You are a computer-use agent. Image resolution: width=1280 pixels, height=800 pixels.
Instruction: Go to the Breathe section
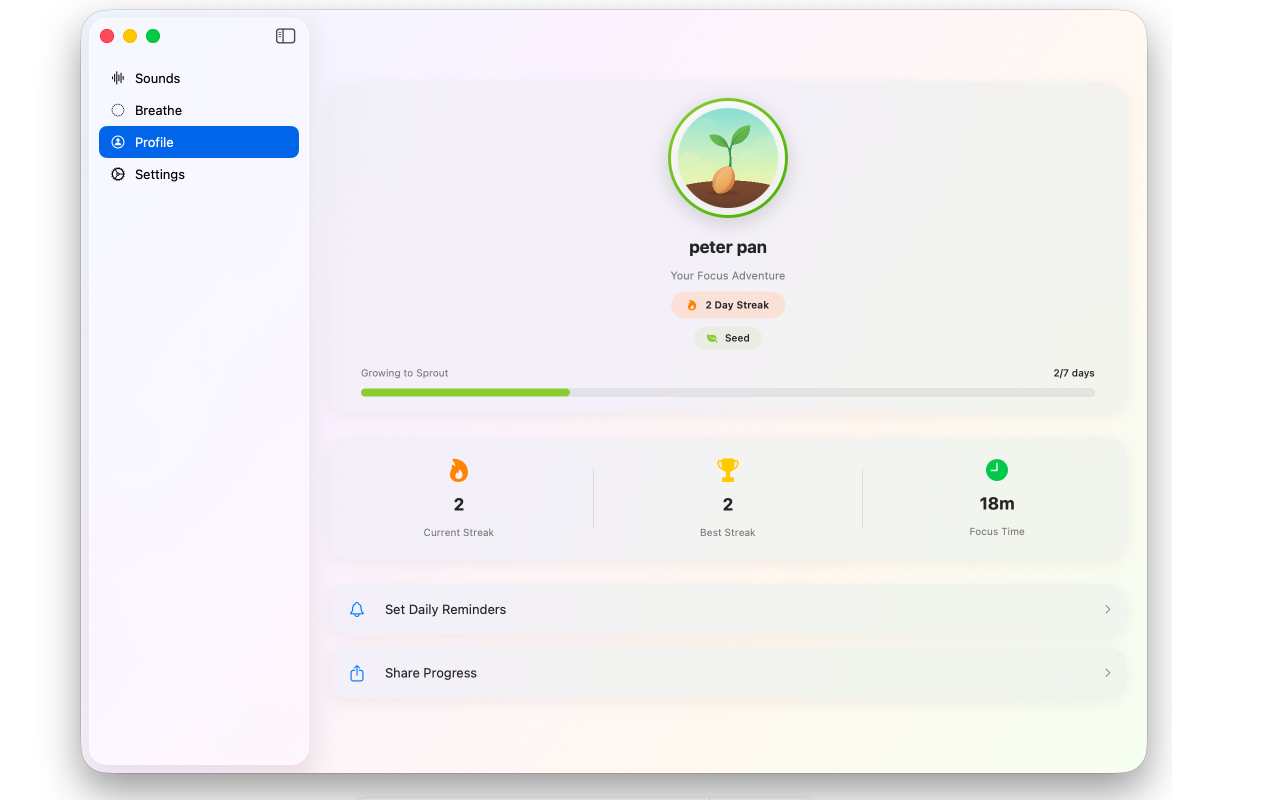[x=199, y=110]
